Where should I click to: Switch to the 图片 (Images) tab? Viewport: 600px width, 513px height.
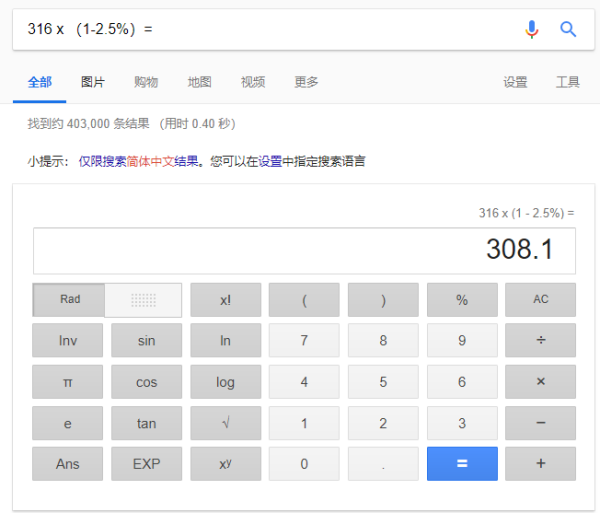(93, 82)
